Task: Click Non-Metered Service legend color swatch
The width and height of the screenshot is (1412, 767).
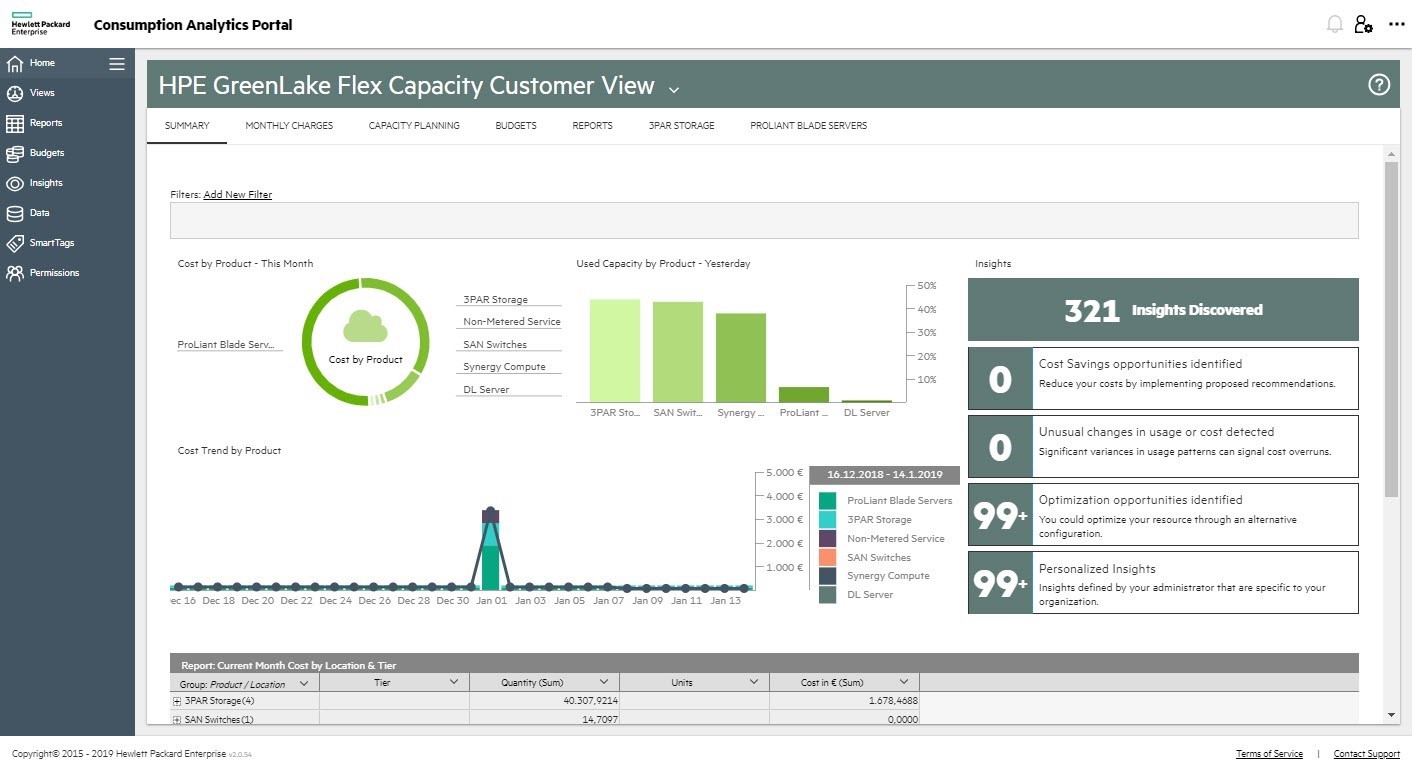Action: [827, 539]
